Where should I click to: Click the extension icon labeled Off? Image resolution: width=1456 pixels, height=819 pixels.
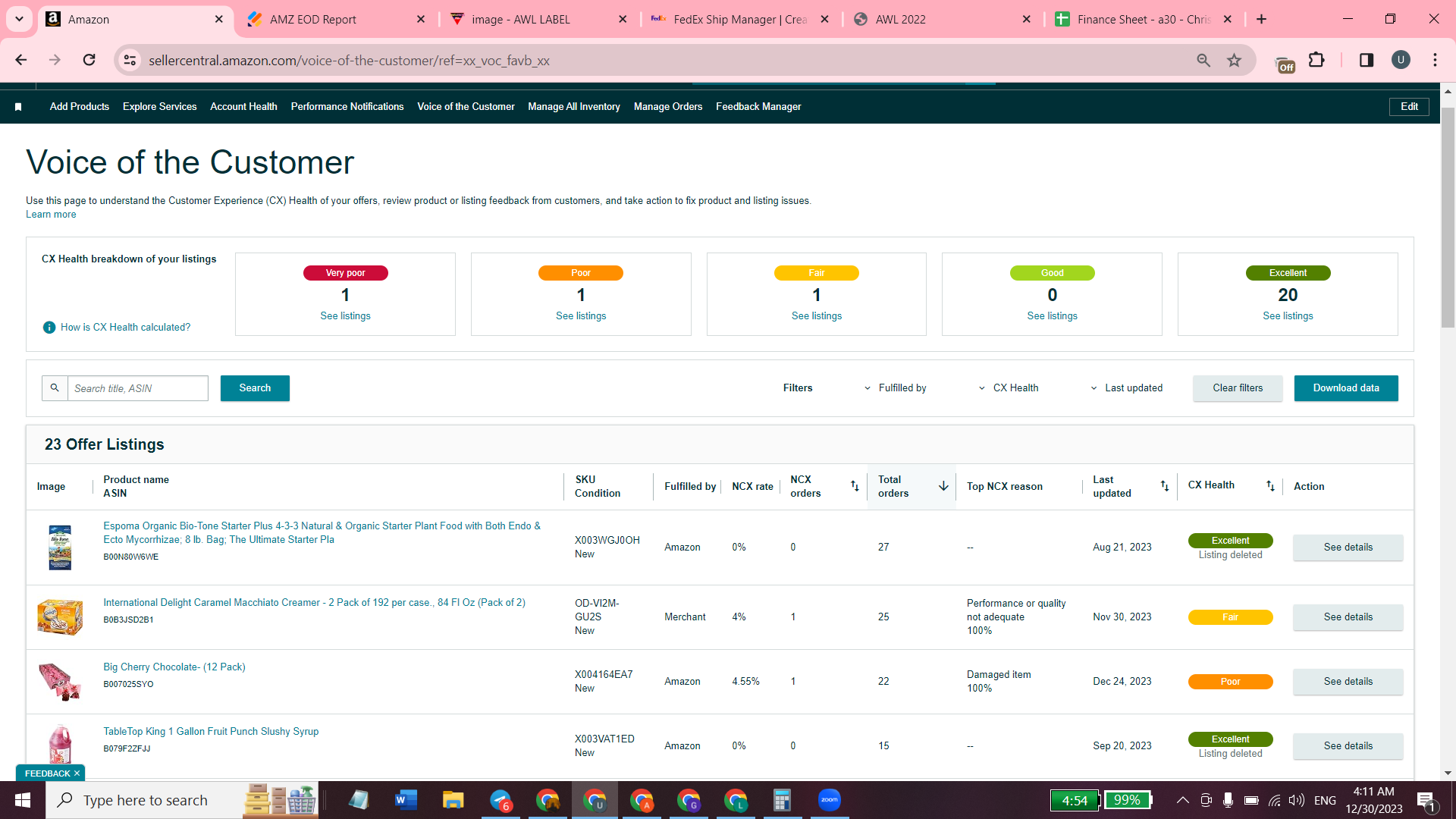(1285, 64)
